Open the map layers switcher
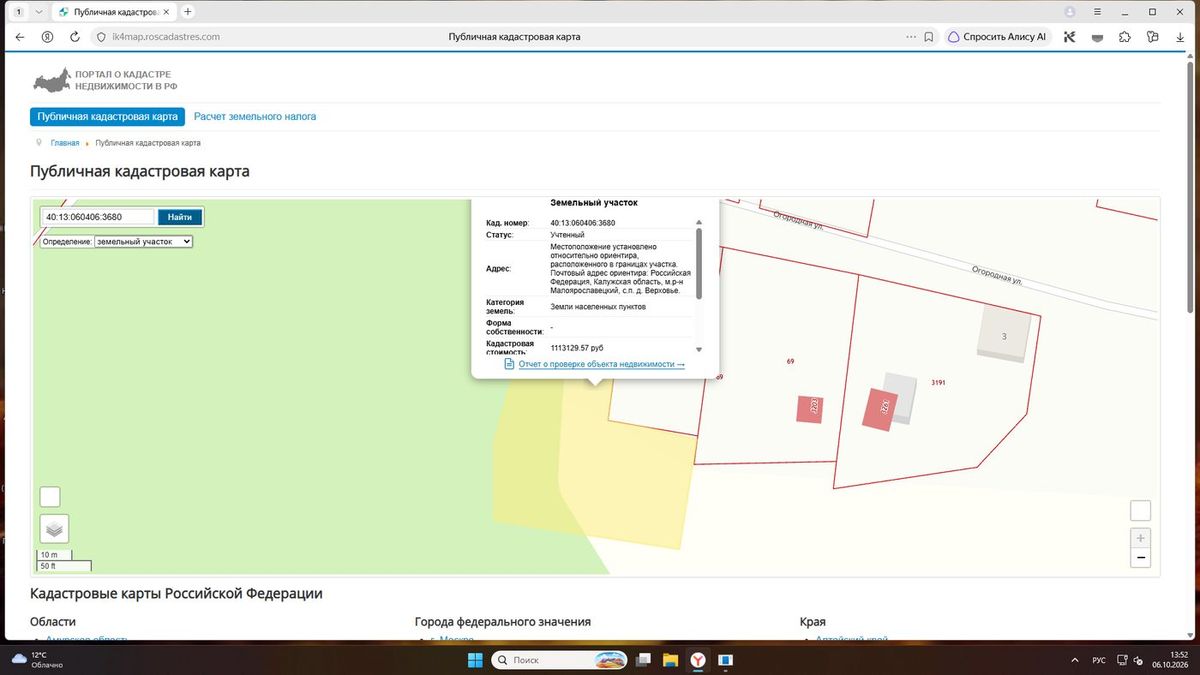The height and width of the screenshot is (675, 1200). coord(54,528)
